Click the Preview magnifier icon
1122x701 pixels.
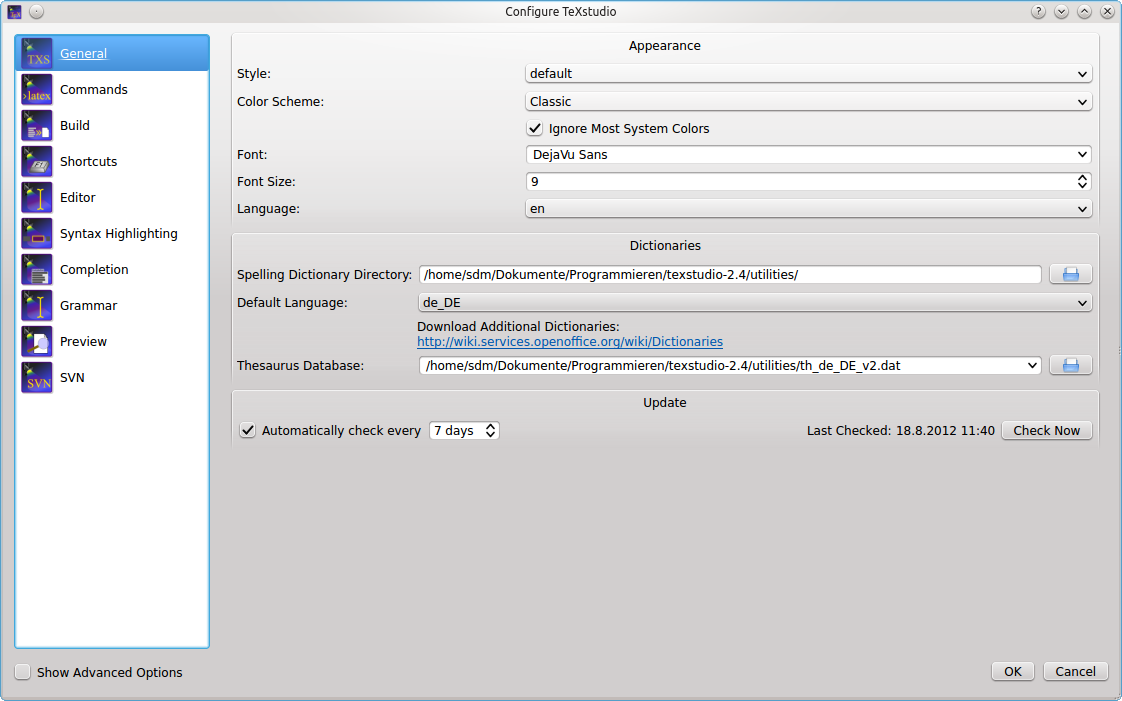coord(37,341)
